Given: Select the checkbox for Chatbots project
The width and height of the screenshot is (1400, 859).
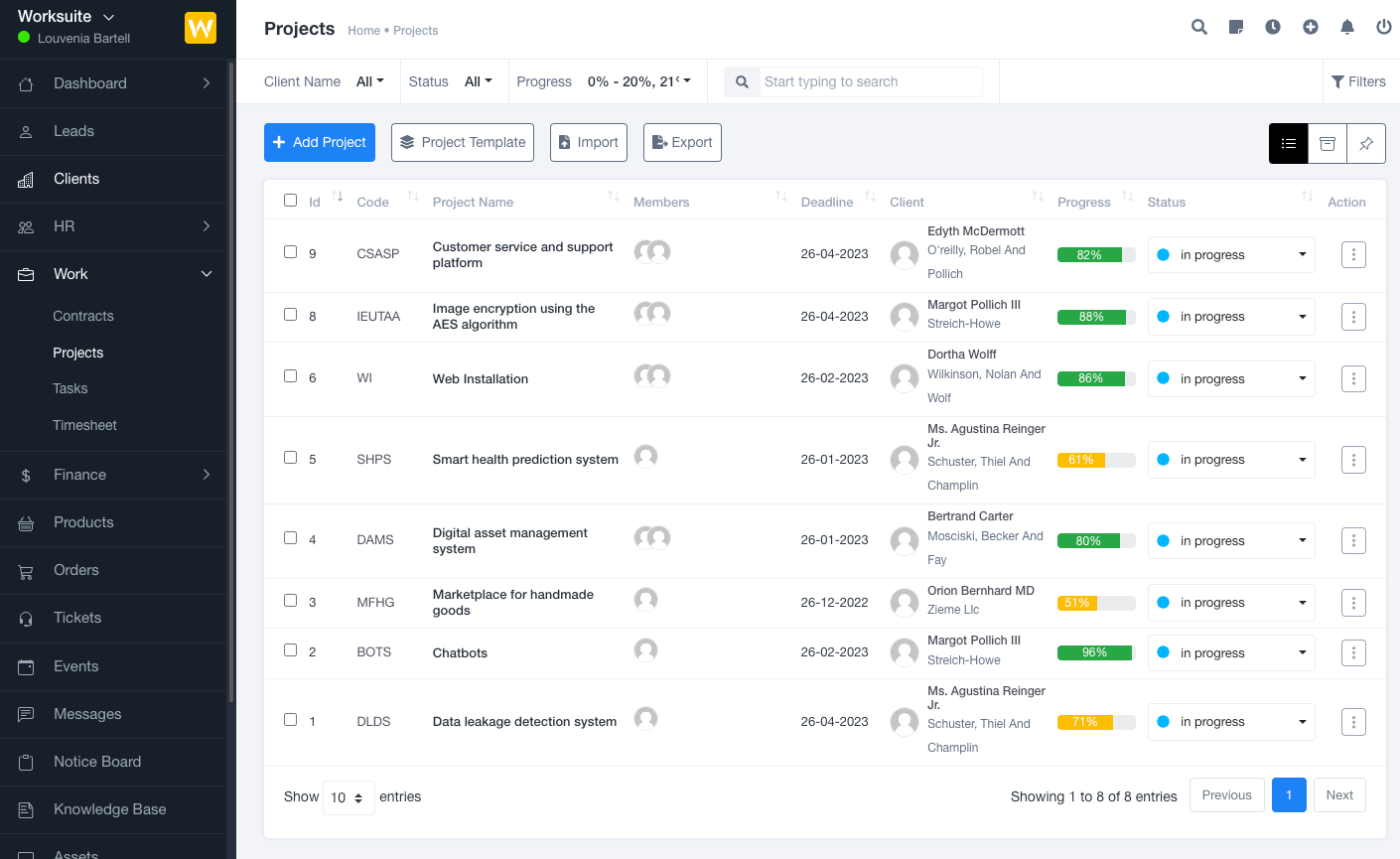Looking at the screenshot, I should (x=290, y=650).
